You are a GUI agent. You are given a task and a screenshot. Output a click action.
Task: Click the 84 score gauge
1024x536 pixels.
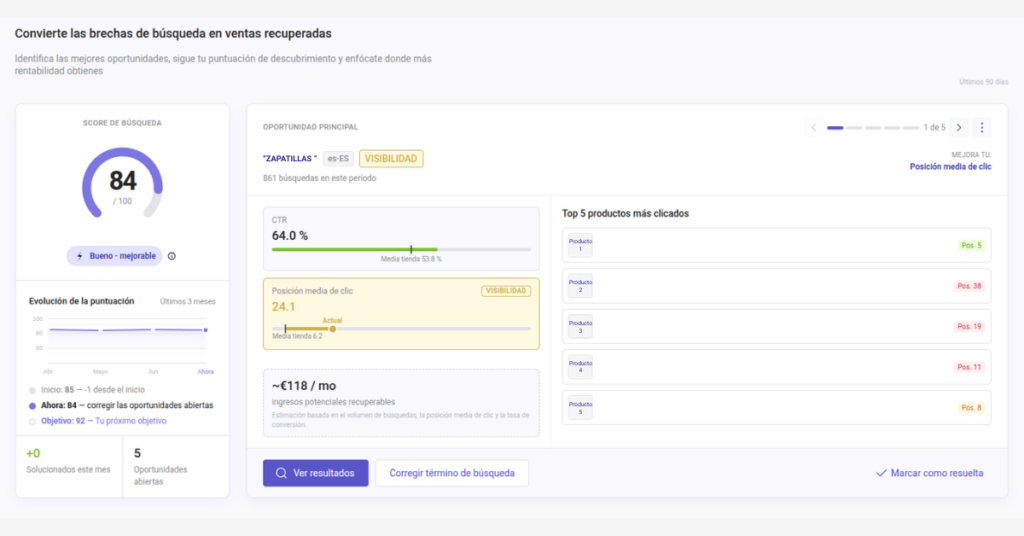(x=122, y=183)
